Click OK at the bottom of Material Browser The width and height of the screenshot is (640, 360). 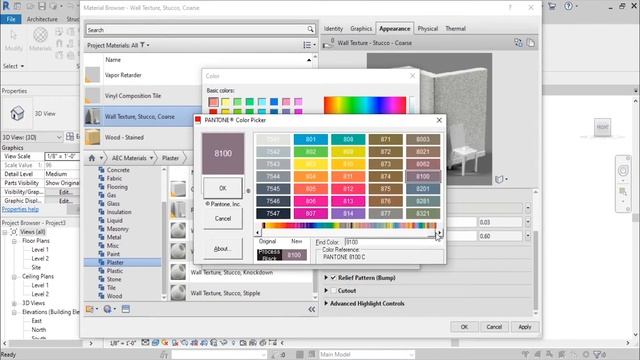click(464, 327)
